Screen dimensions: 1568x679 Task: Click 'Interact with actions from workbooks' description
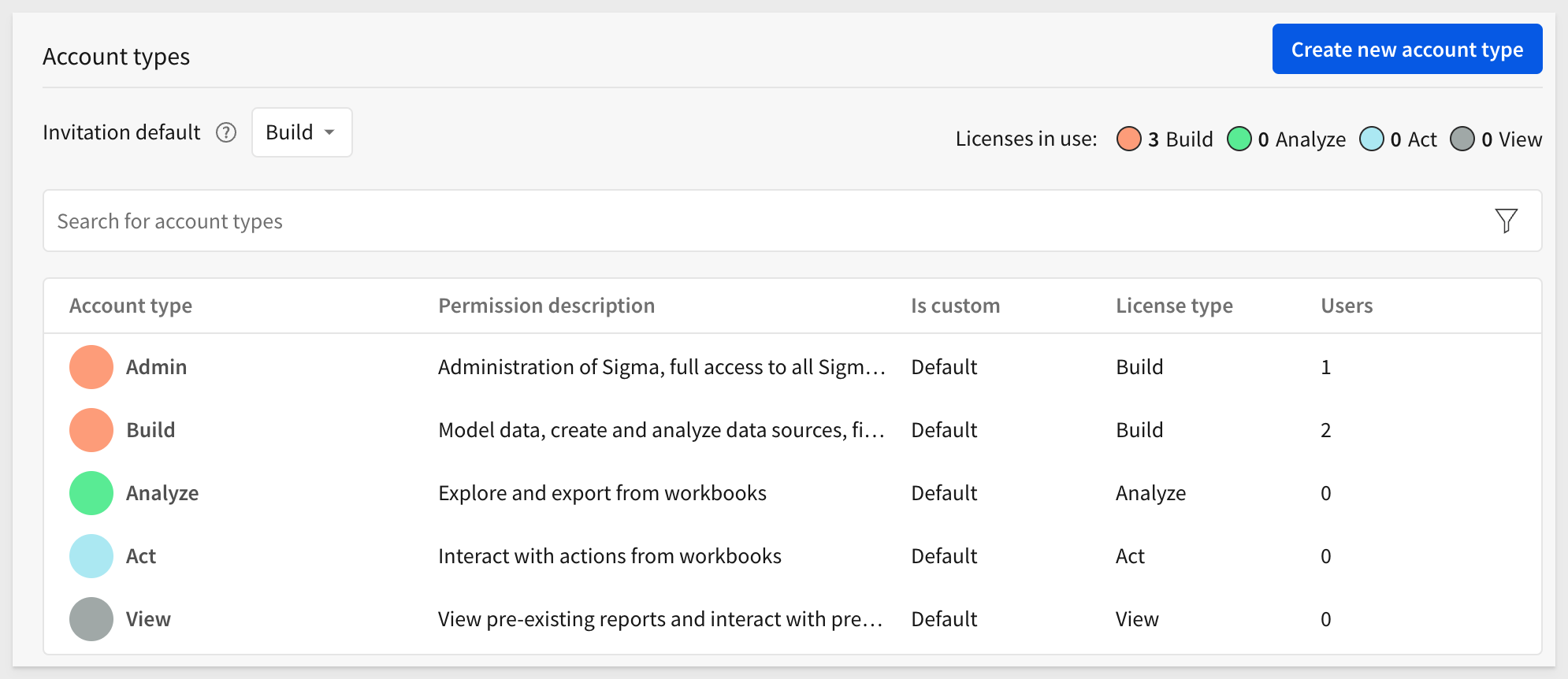pos(610,556)
